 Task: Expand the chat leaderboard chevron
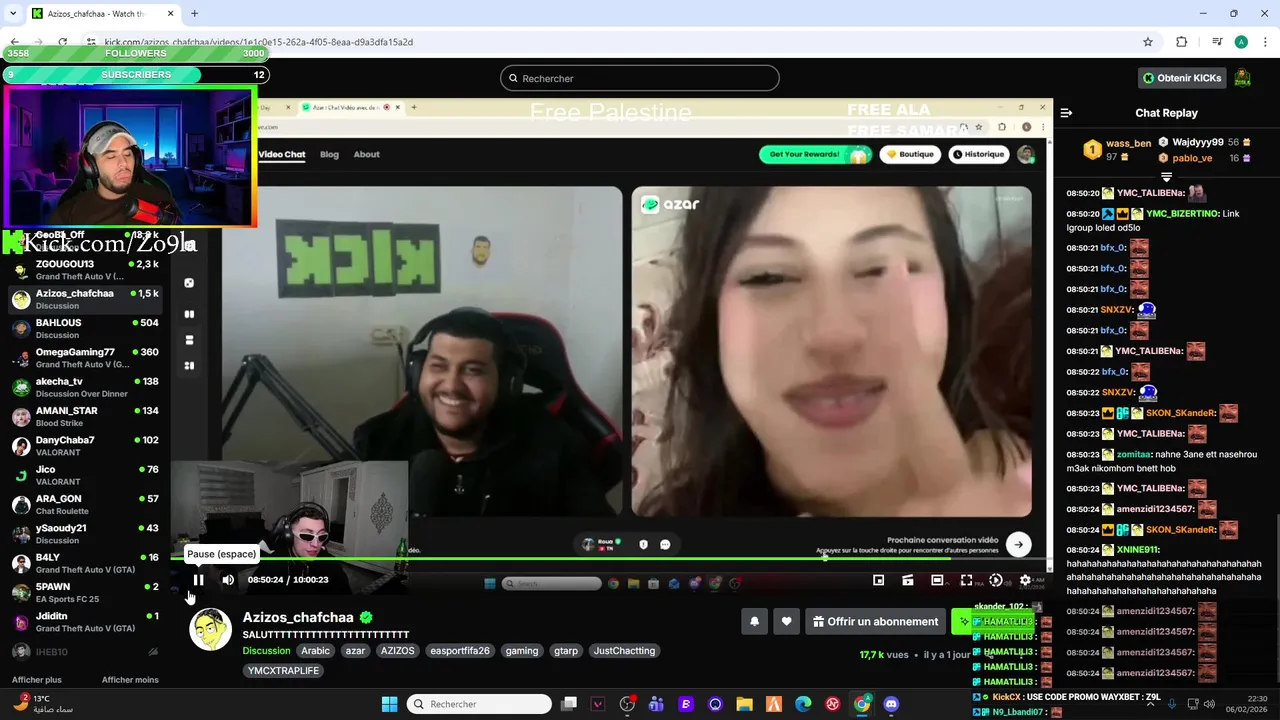[x=1166, y=177]
